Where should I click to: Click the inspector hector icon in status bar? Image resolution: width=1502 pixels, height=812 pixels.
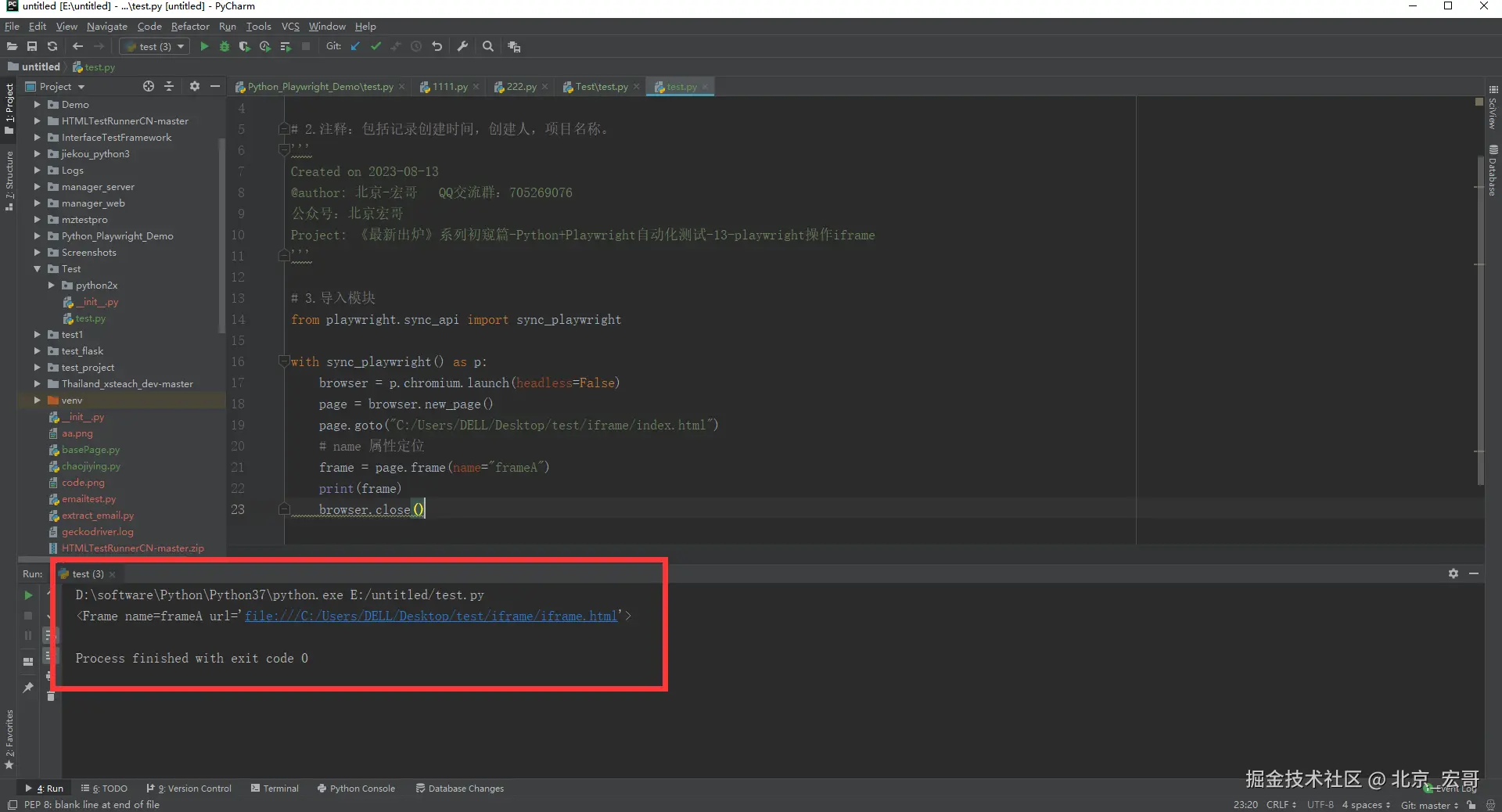point(1490,805)
